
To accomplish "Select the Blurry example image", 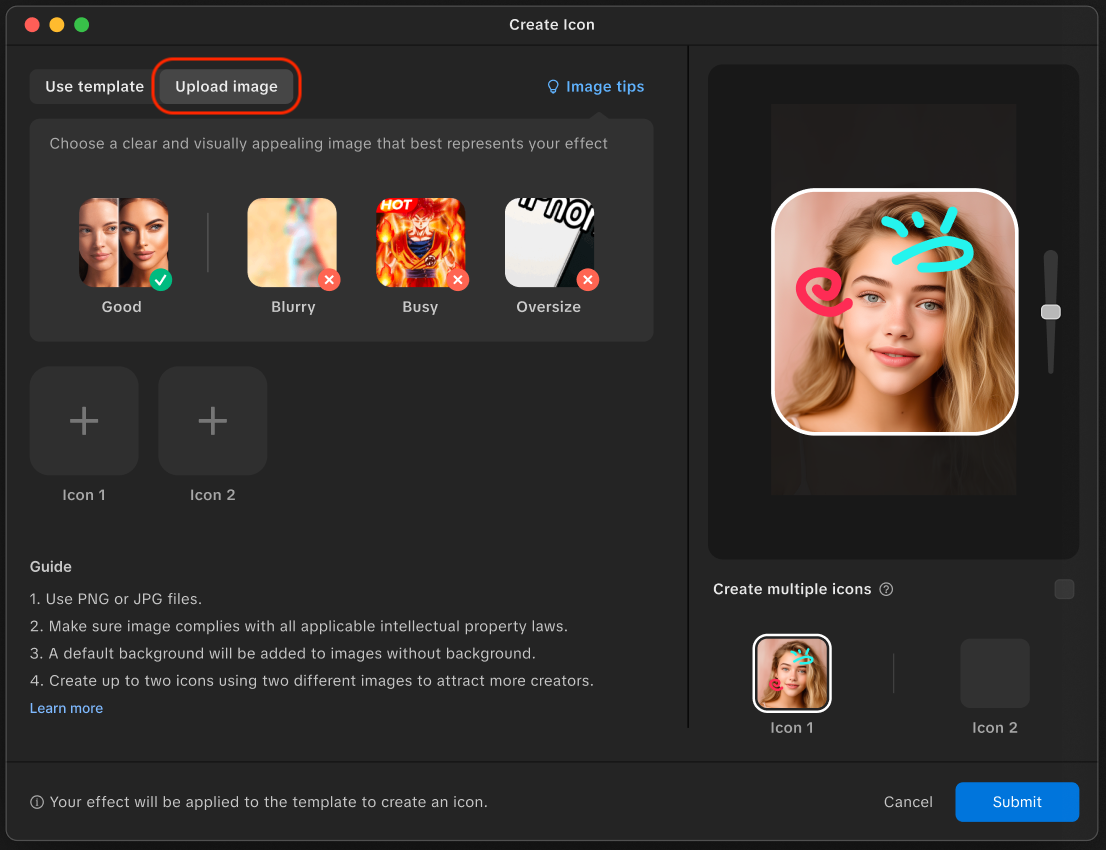I will [292, 243].
